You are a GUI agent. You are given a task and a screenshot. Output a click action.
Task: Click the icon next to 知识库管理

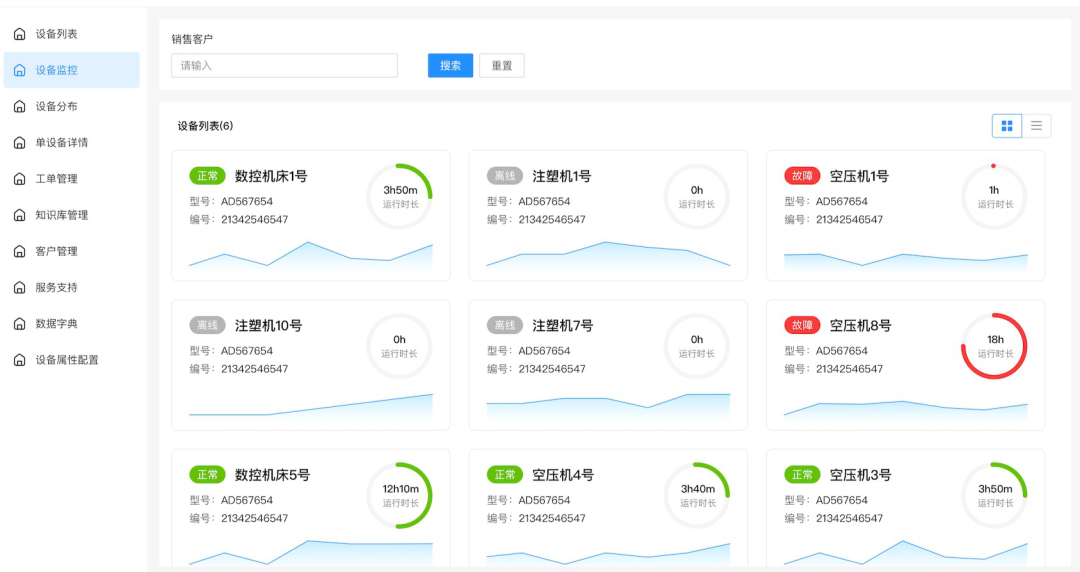[19, 215]
